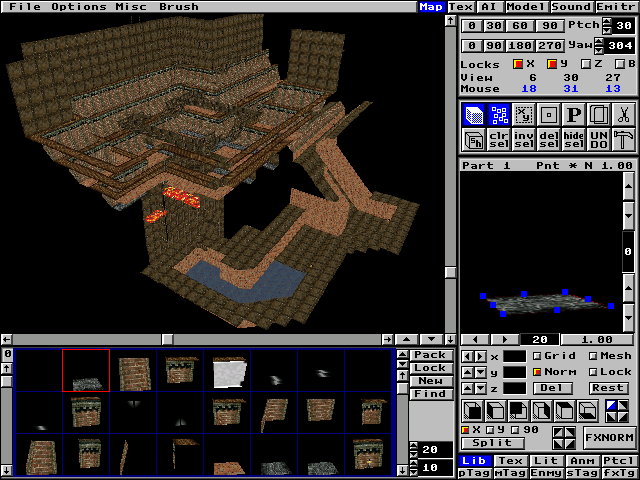The image size is (640, 480).
Task: Select cube icon with black bottom face
Action: pyautogui.click(x=587, y=411)
